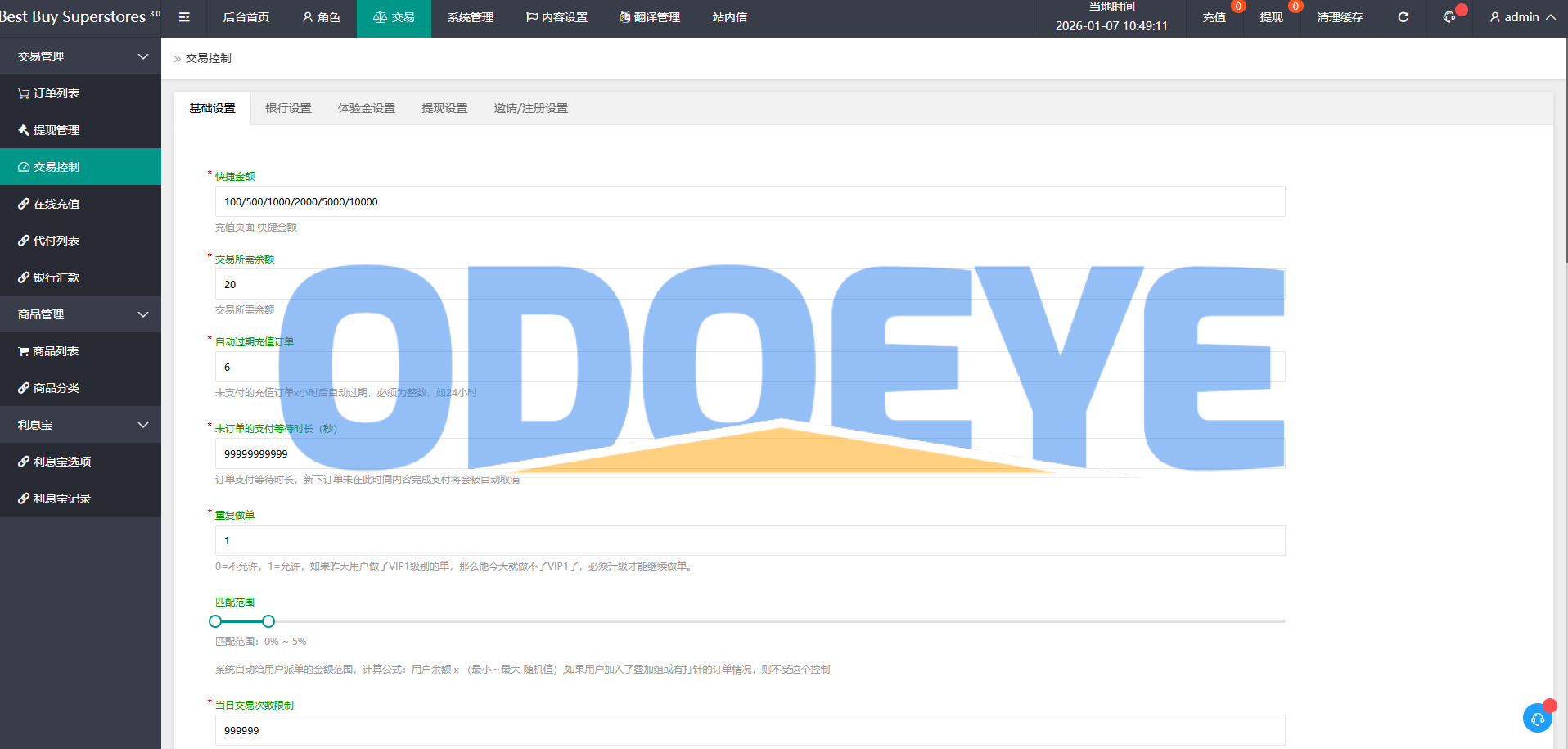Click the 充值 notification link
Viewport: 1568px width, 749px height.
[x=1214, y=17]
